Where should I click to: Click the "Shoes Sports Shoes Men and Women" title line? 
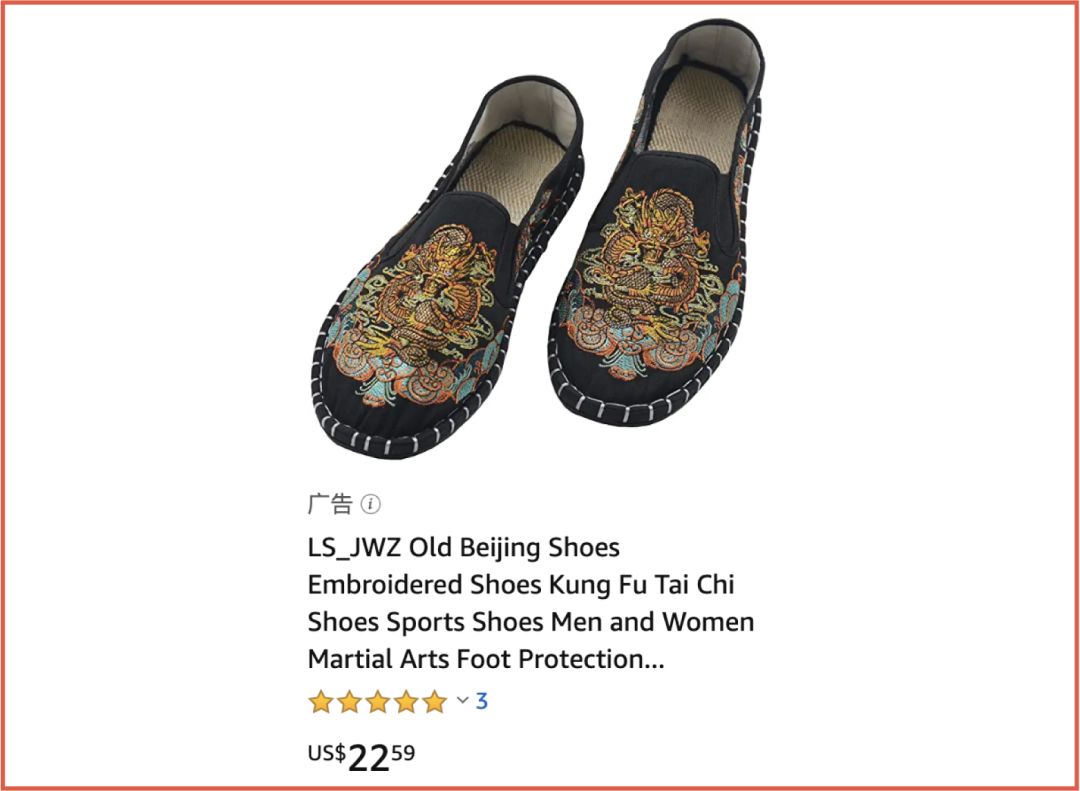click(x=530, y=622)
